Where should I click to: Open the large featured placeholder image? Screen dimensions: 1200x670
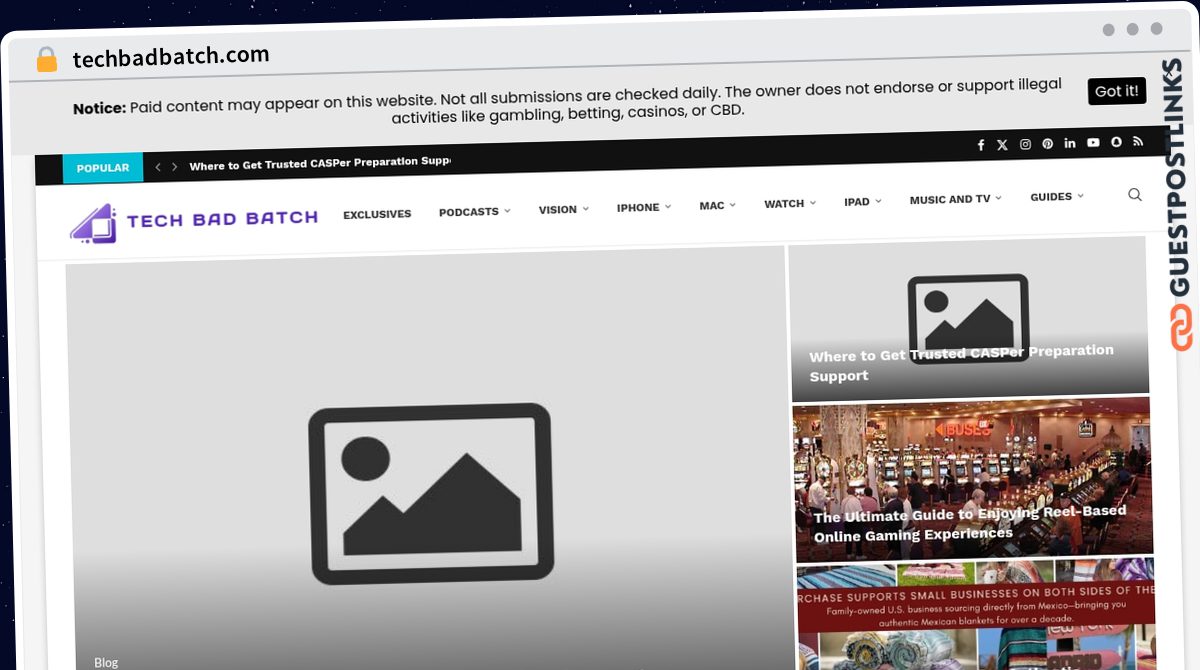(429, 460)
